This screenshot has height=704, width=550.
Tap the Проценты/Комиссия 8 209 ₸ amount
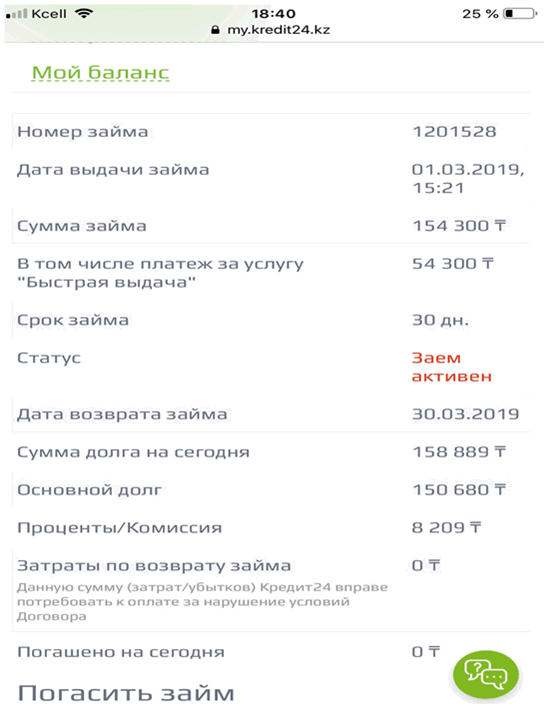[x=446, y=528]
